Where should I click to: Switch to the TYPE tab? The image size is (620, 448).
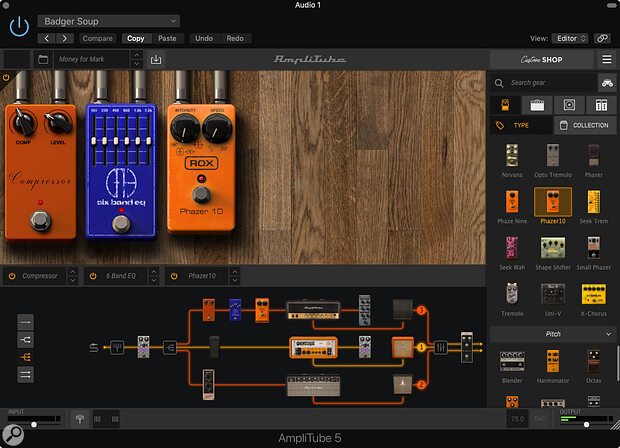click(521, 125)
